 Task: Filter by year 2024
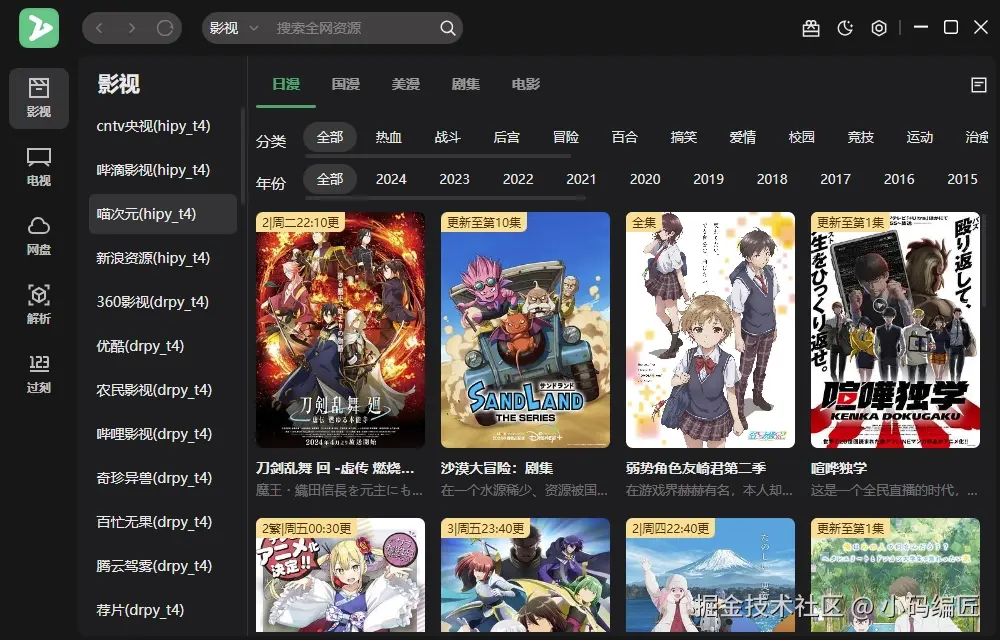pyautogui.click(x=391, y=179)
